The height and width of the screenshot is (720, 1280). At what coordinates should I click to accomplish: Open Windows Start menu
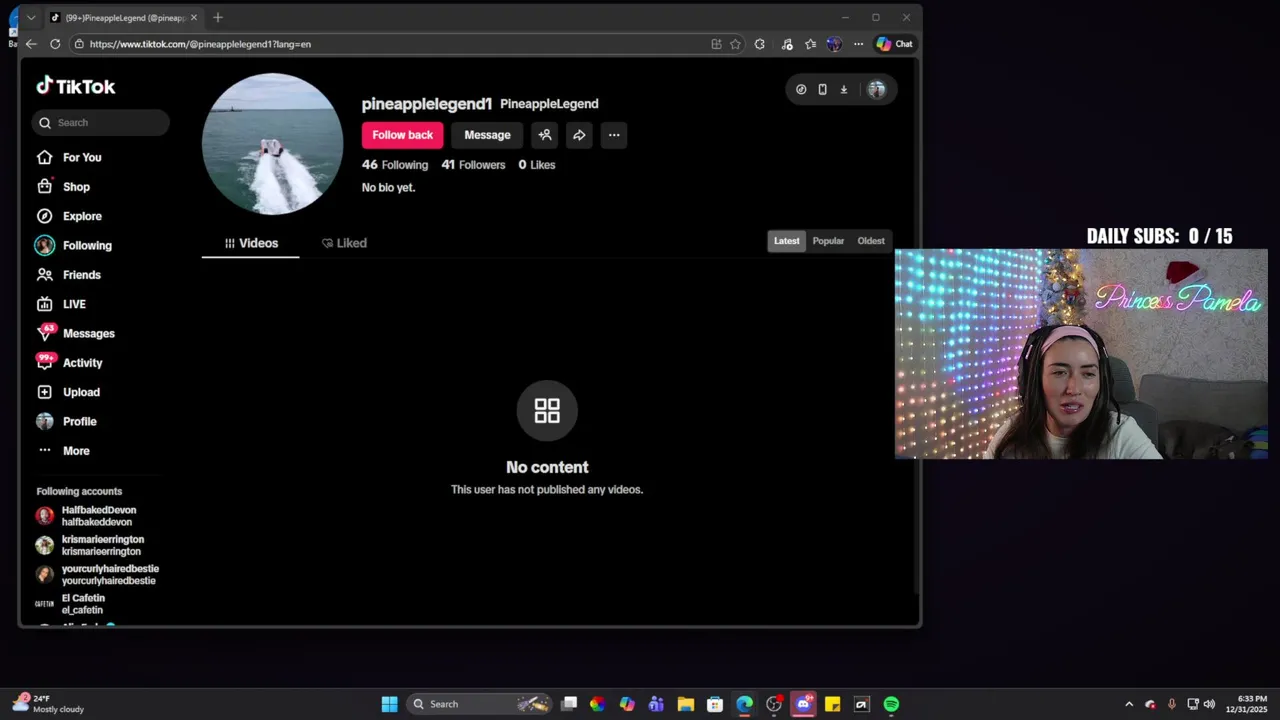point(389,704)
